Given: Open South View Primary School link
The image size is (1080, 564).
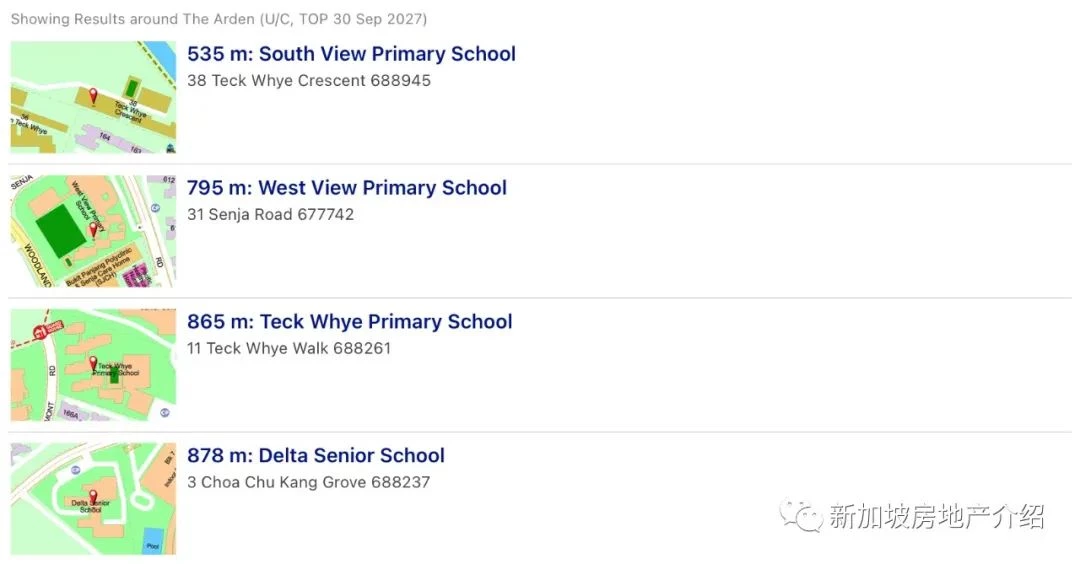Looking at the screenshot, I should (351, 54).
